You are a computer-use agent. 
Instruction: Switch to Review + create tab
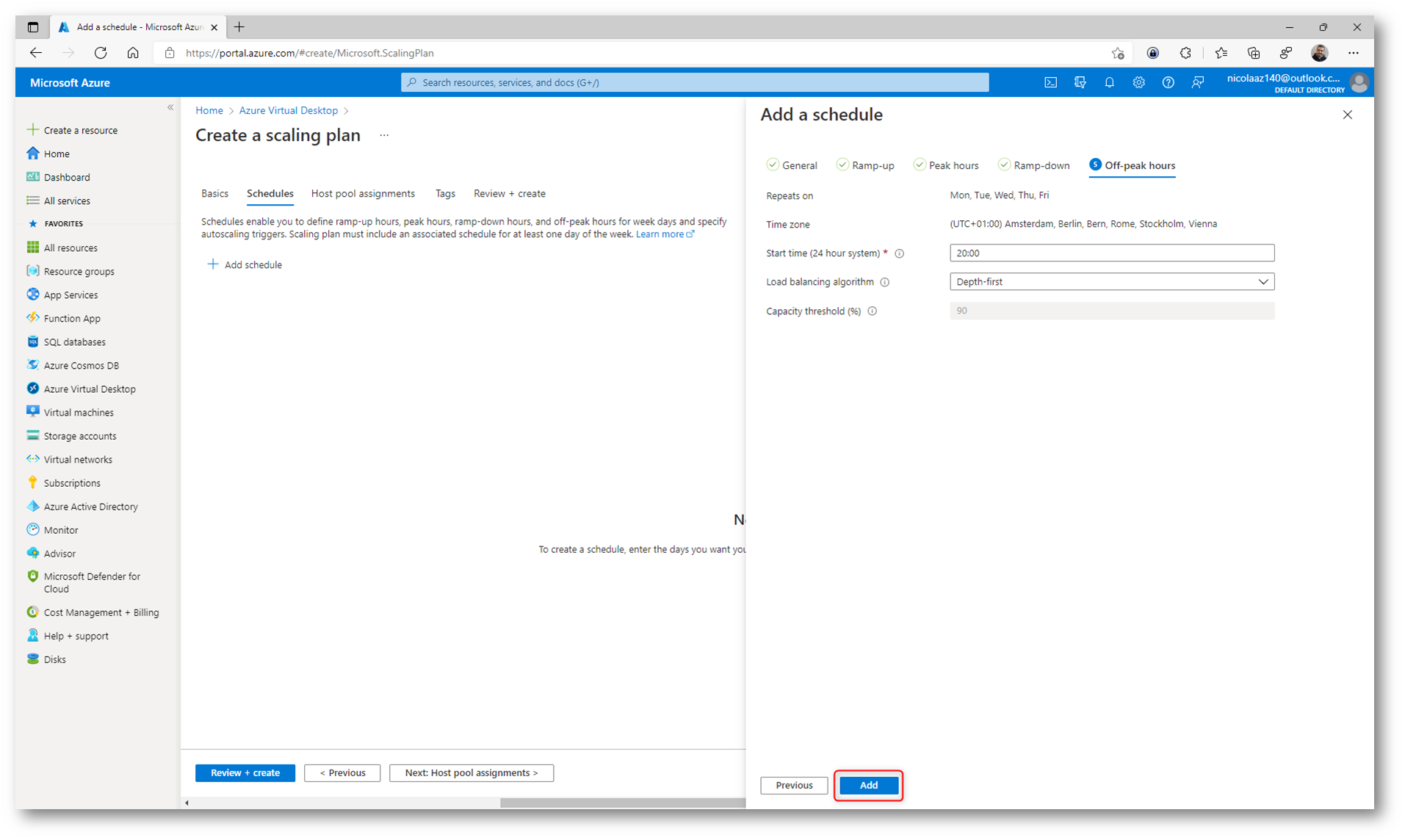[x=510, y=194]
